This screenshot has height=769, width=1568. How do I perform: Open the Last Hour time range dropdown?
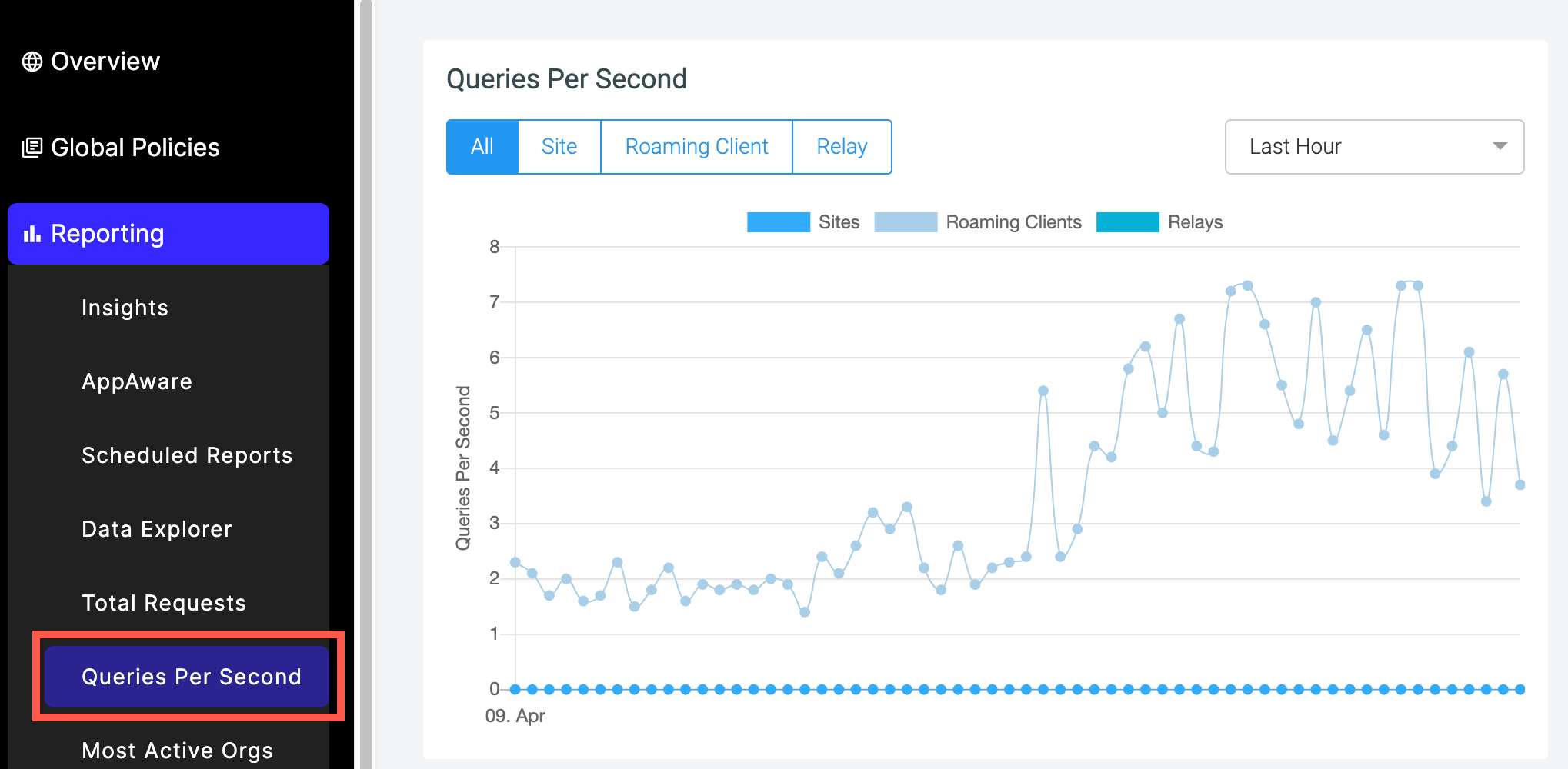click(1374, 147)
